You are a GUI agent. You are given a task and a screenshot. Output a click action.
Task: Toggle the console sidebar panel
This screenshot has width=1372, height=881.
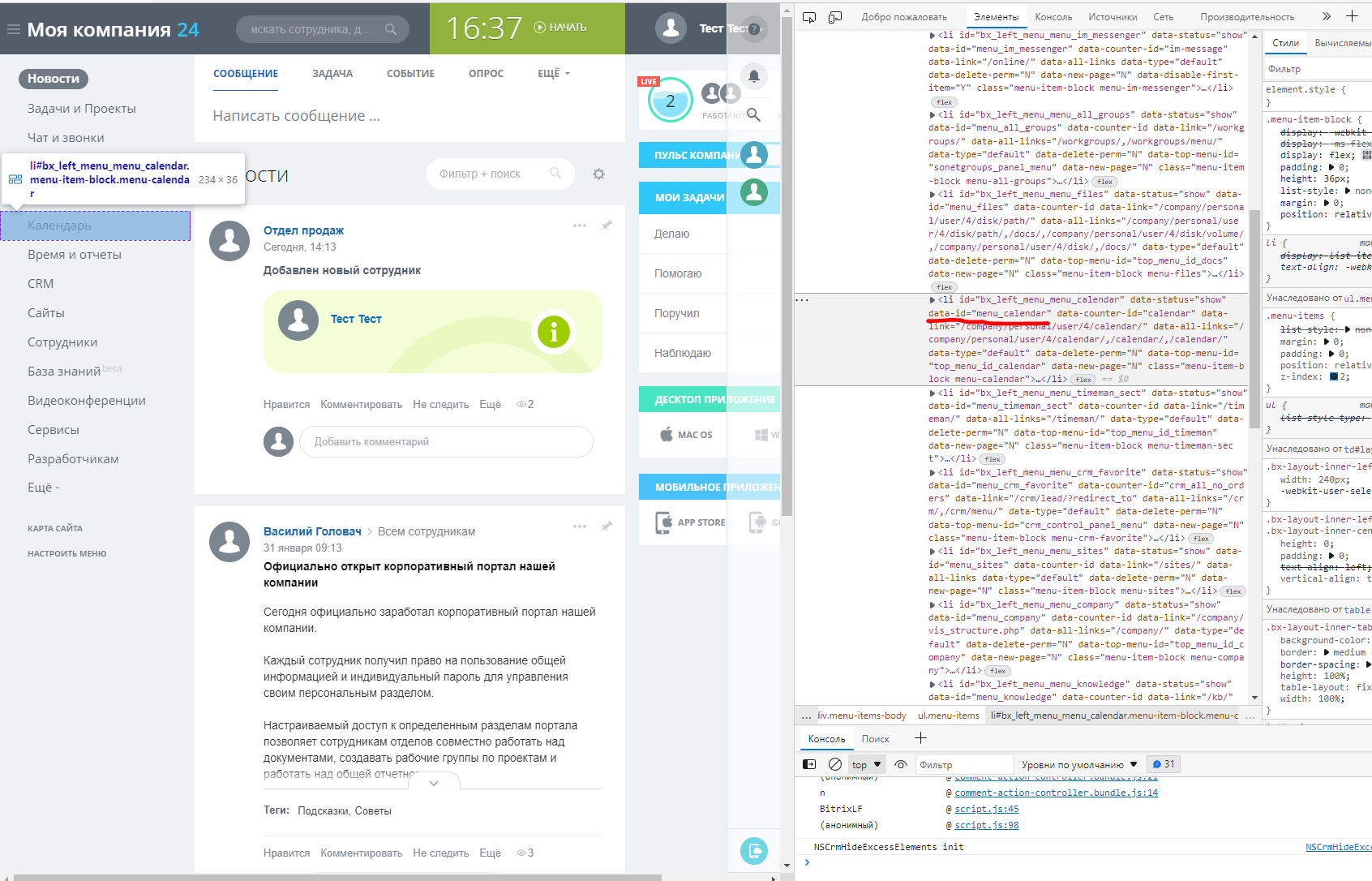(x=809, y=764)
